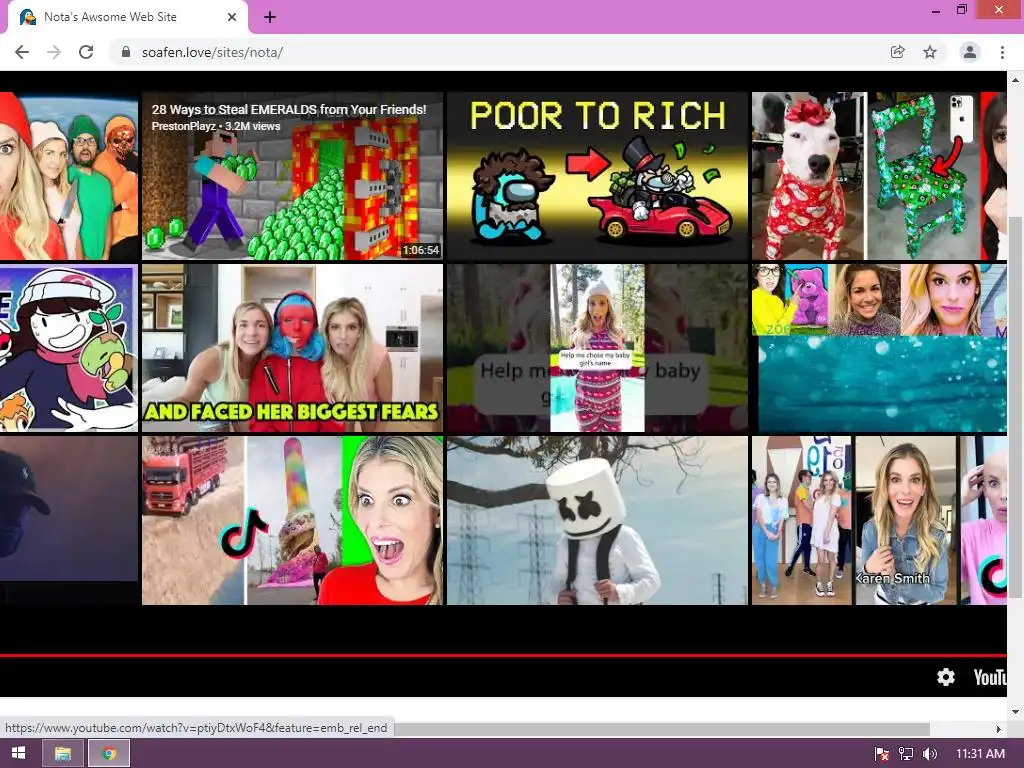Restore down the Chrome window
This screenshot has width=1024, height=768.
tap(961, 10)
